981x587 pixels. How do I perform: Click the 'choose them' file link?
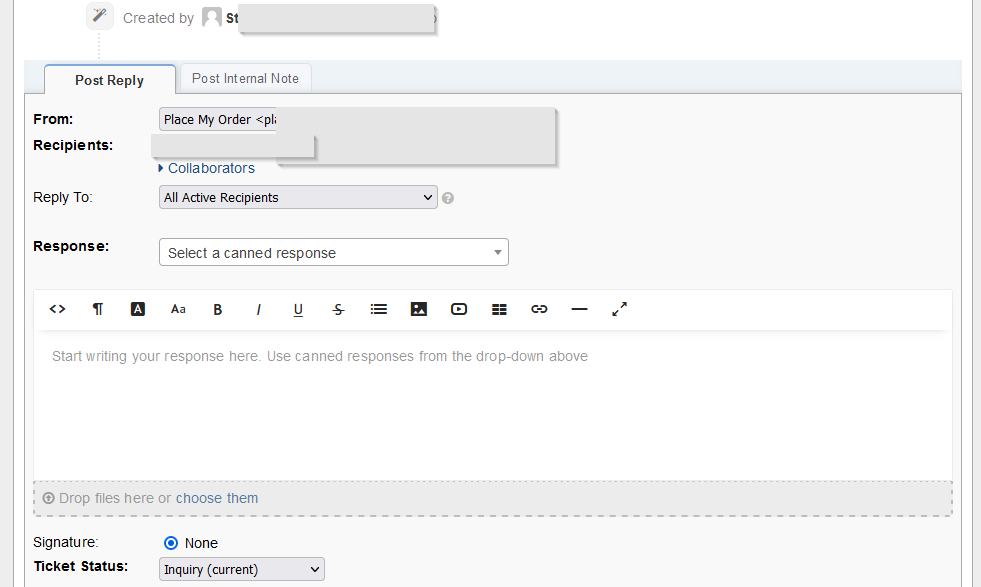(217, 498)
